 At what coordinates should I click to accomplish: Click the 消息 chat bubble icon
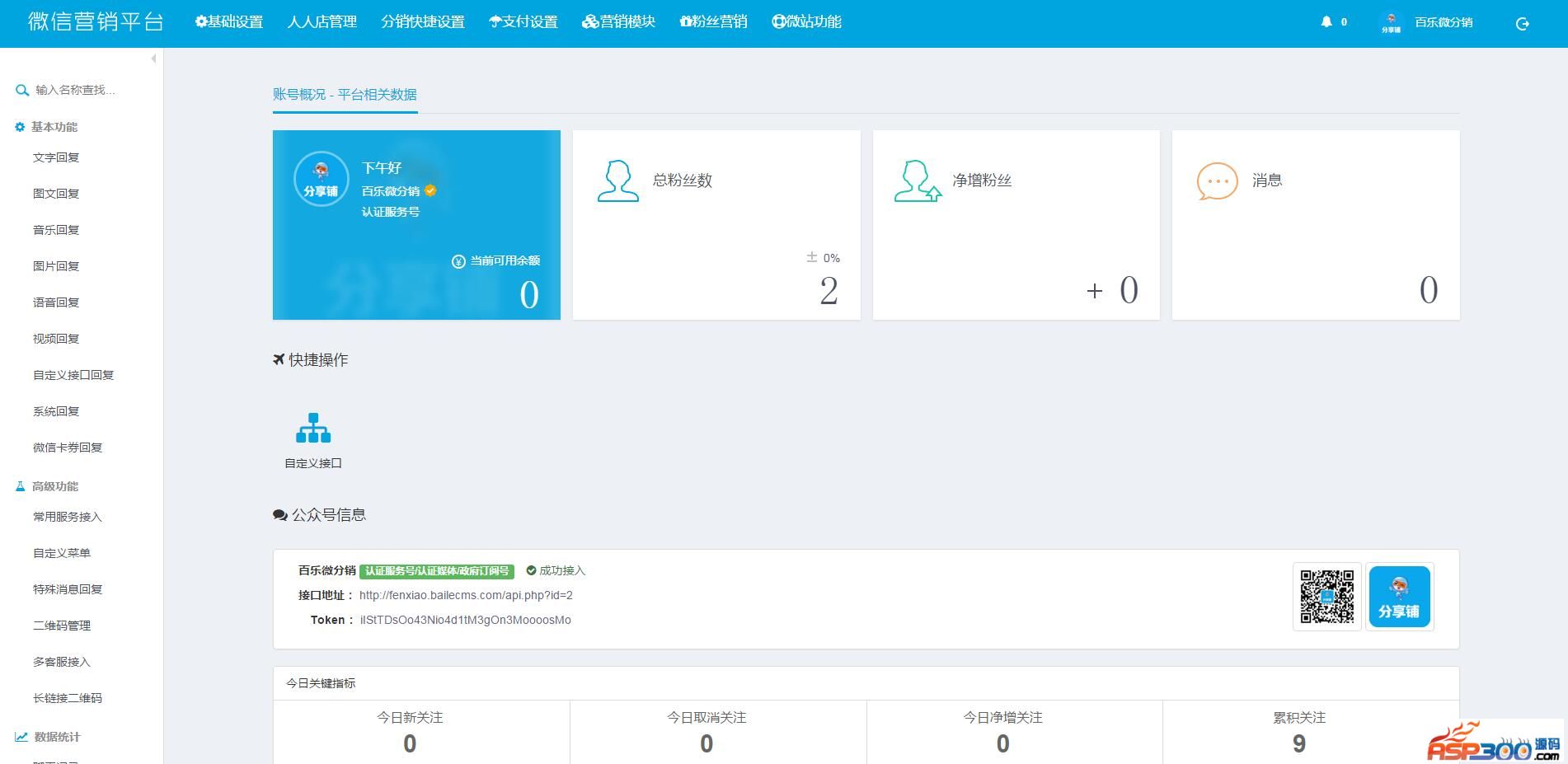pyautogui.click(x=1217, y=181)
